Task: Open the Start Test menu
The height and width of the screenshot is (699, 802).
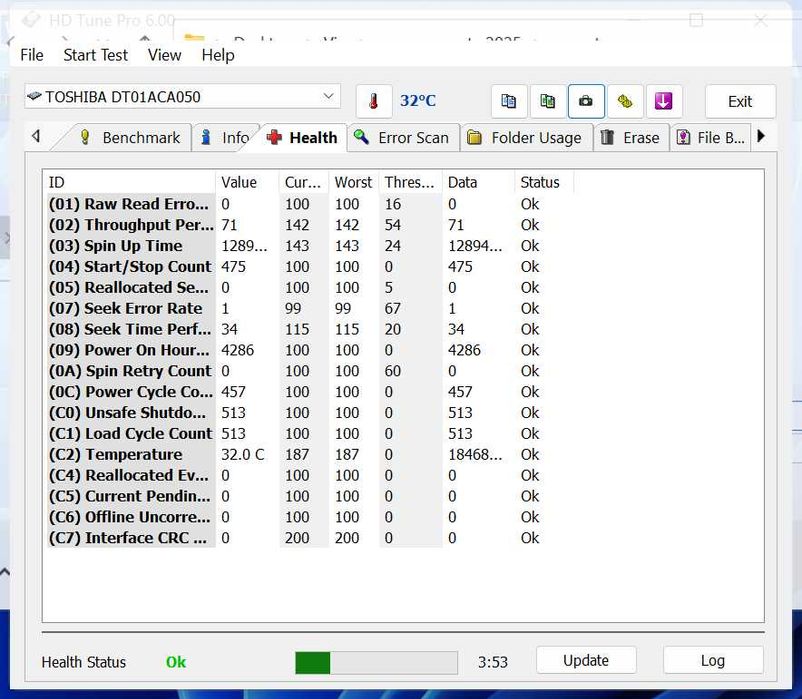Action: pyautogui.click(x=95, y=55)
